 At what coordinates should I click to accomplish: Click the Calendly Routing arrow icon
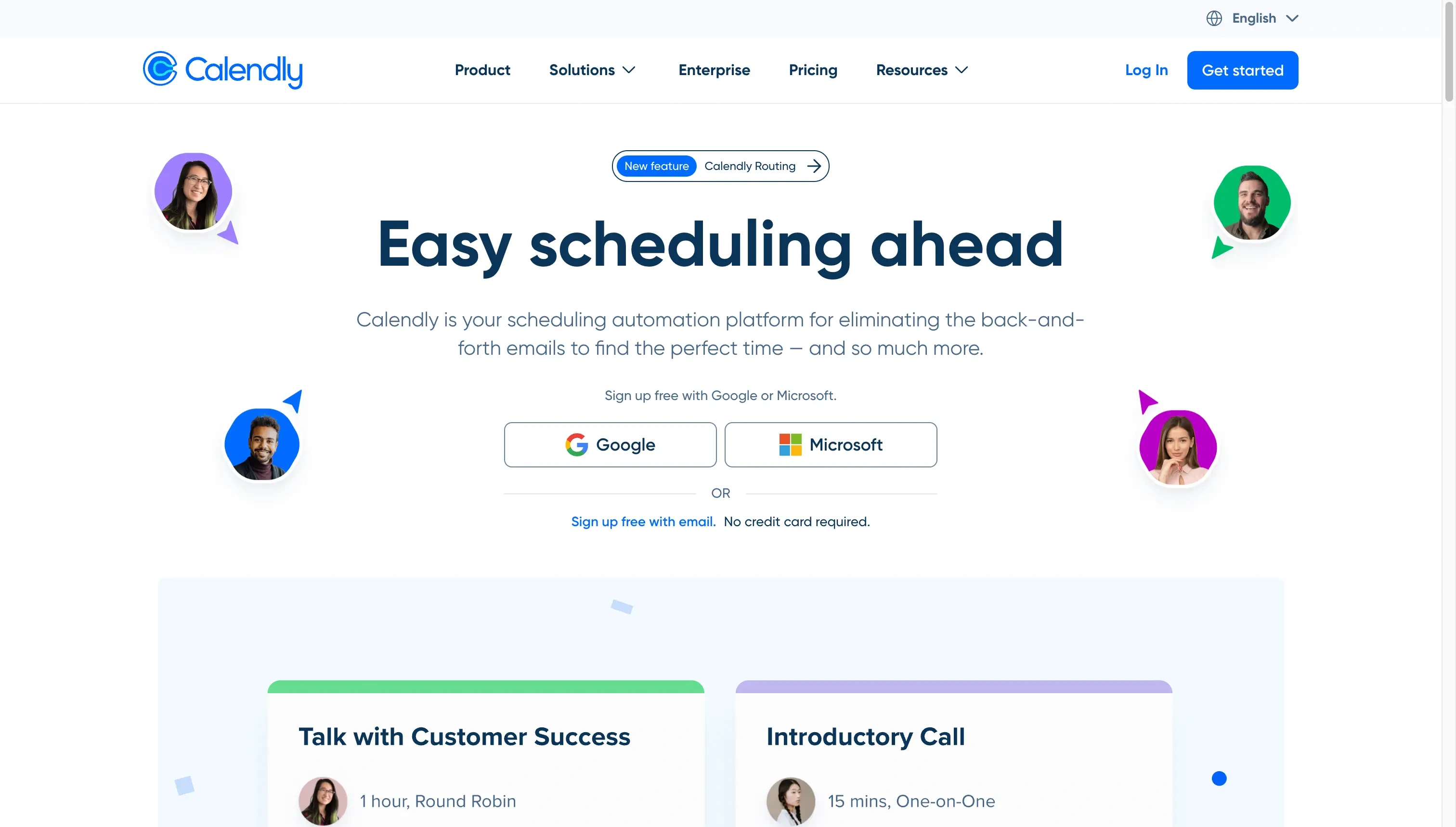click(814, 165)
